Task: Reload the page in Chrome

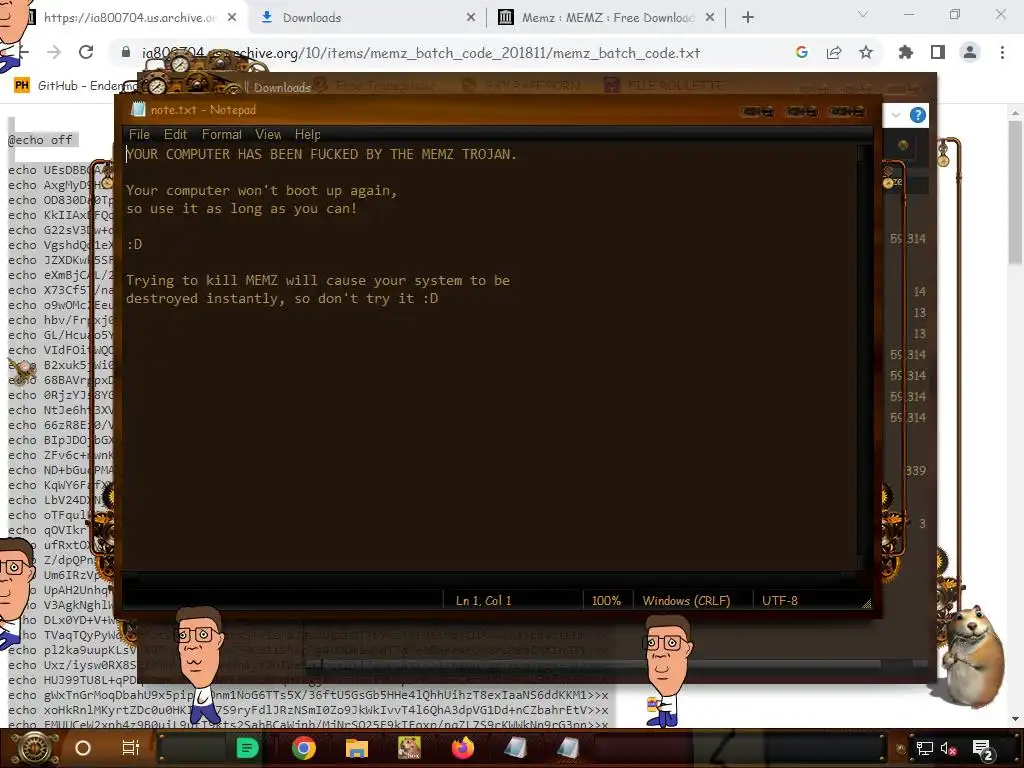Action: [x=86, y=52]
